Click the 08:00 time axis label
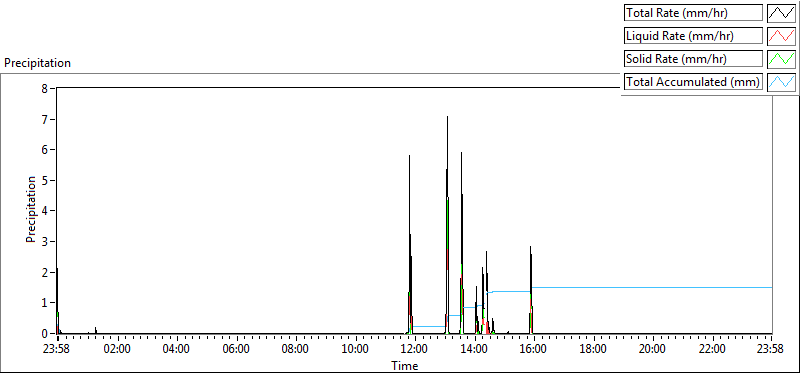 point(296,350)
